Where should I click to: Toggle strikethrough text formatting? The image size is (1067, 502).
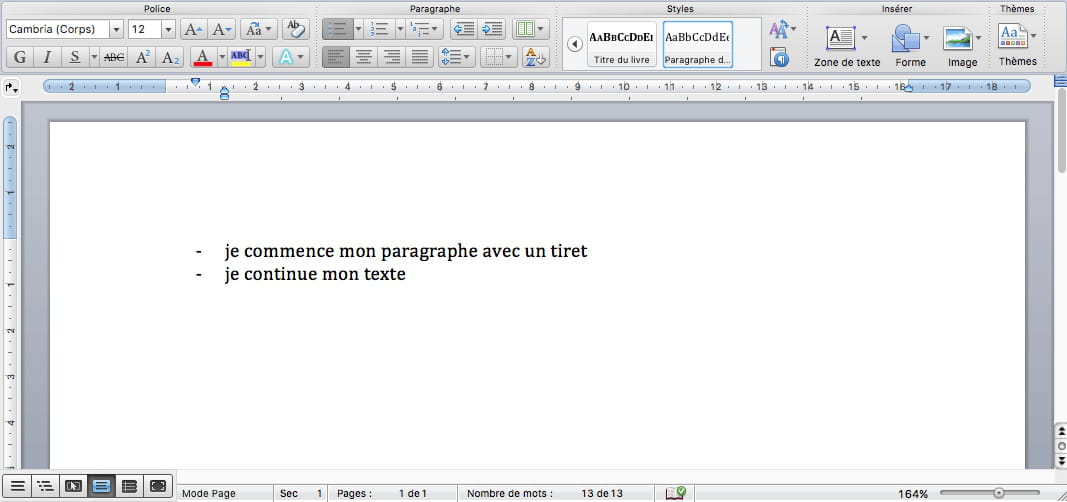point(115,57)
